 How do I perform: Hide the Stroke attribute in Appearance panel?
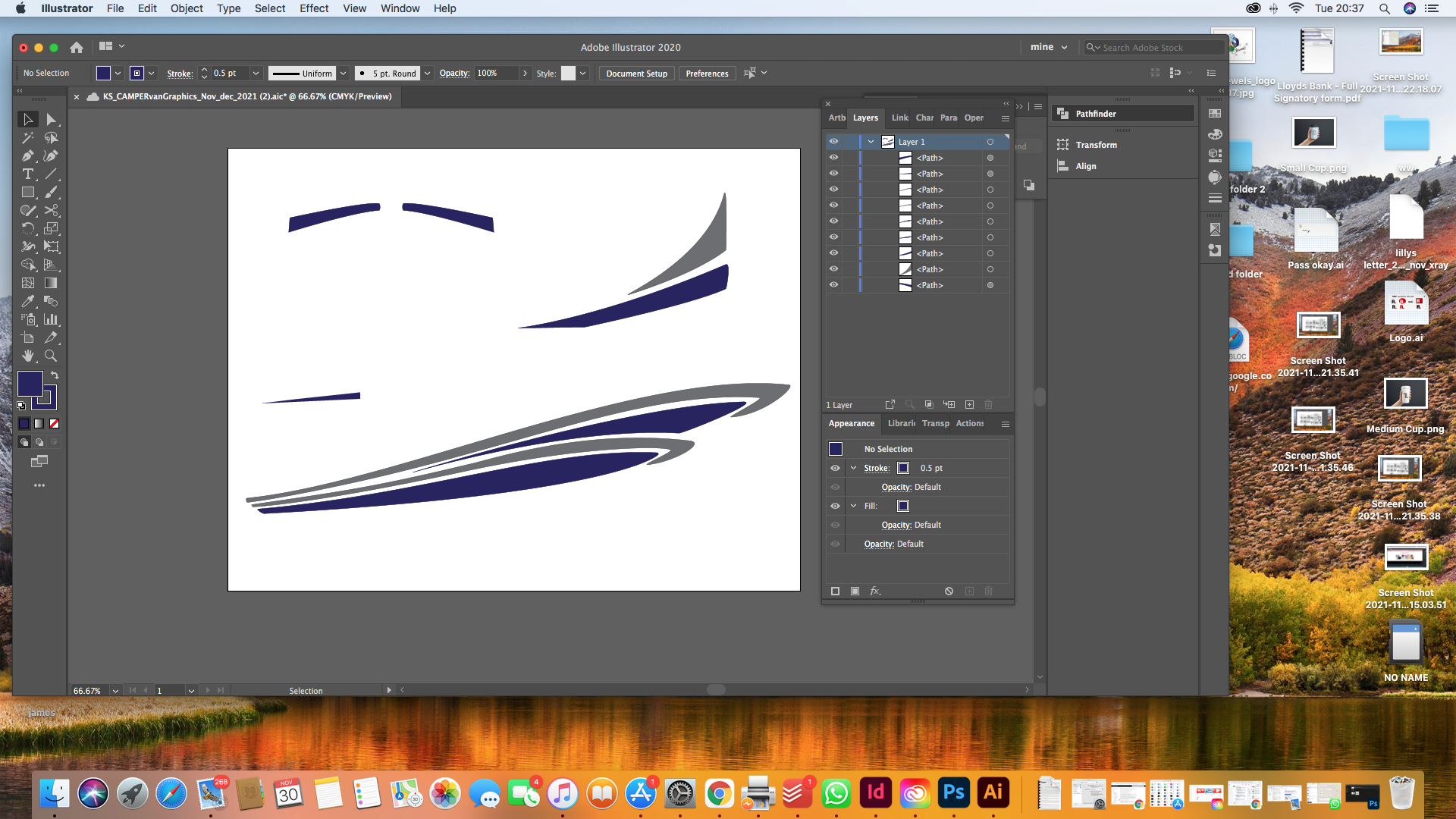tap(835, 468)
